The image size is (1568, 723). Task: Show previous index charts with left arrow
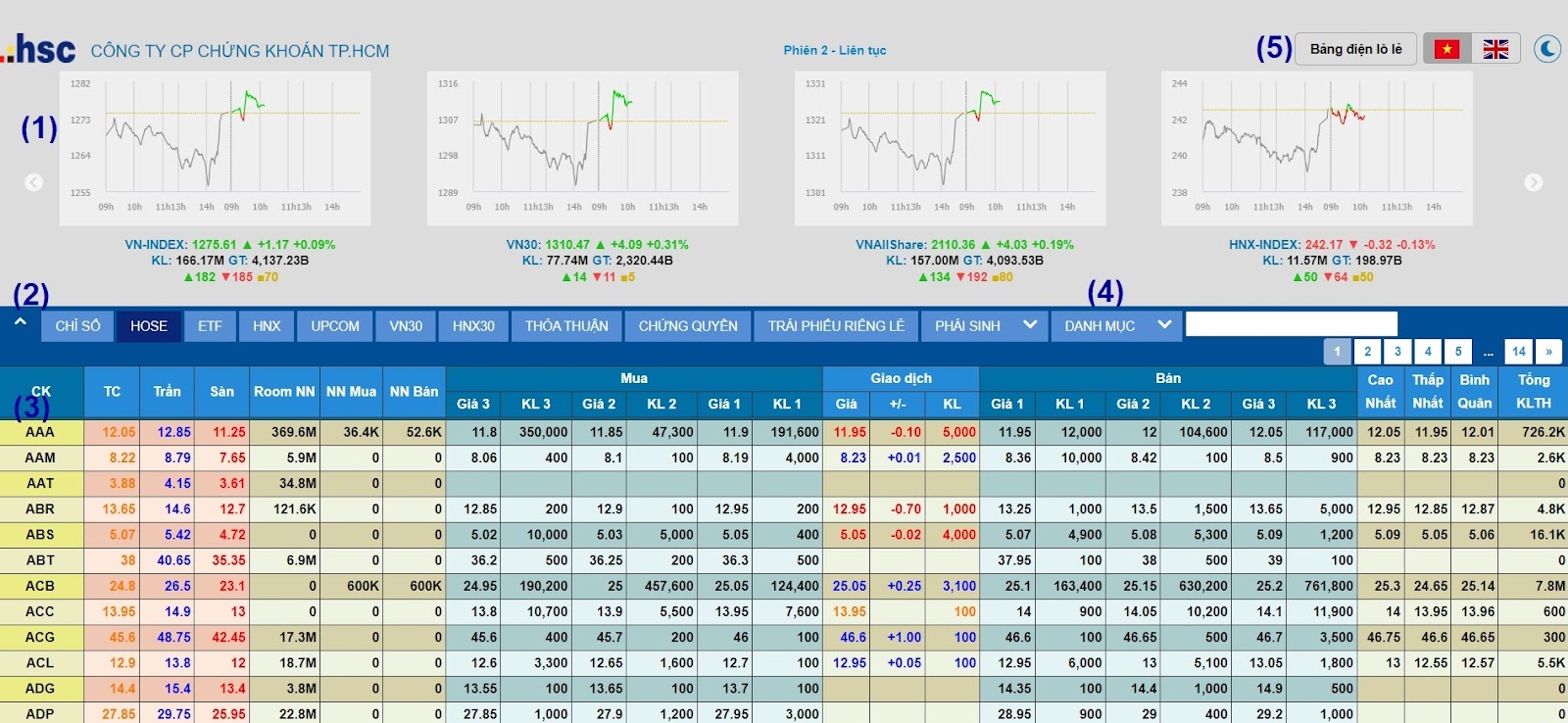tap(33, 182)
